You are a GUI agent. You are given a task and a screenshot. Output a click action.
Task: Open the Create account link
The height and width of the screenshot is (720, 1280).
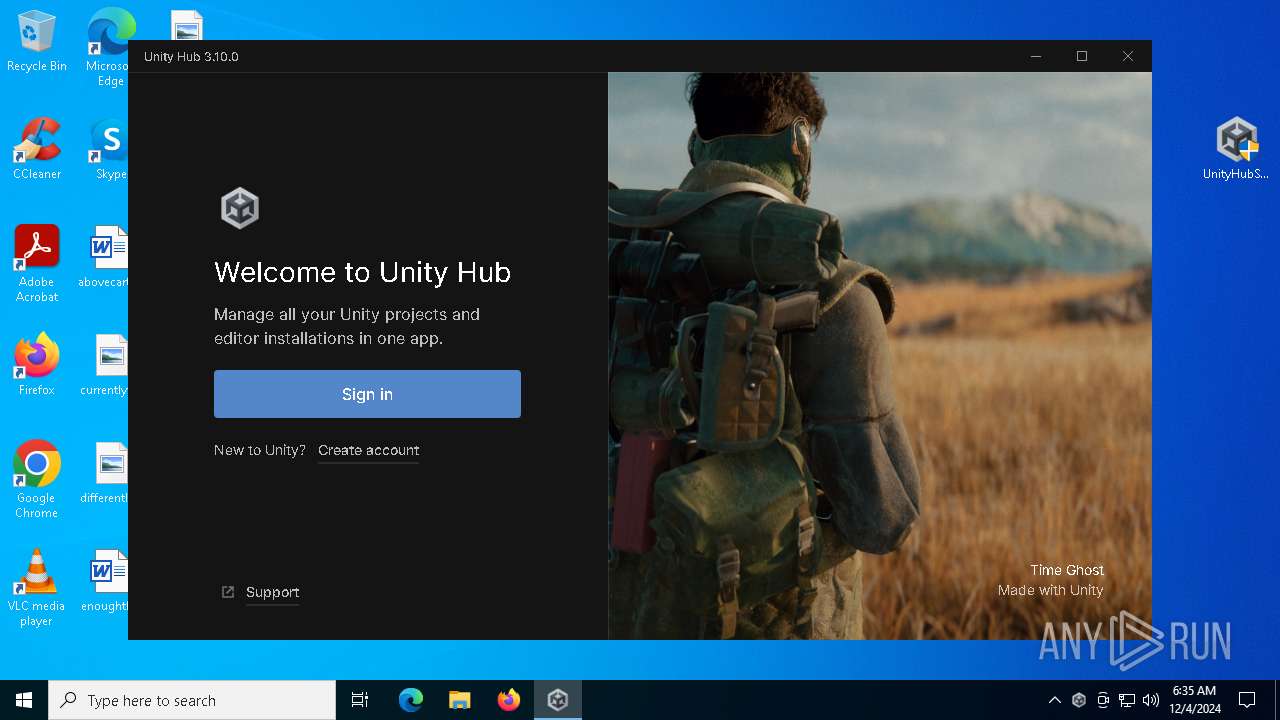[x=368, y=451]
